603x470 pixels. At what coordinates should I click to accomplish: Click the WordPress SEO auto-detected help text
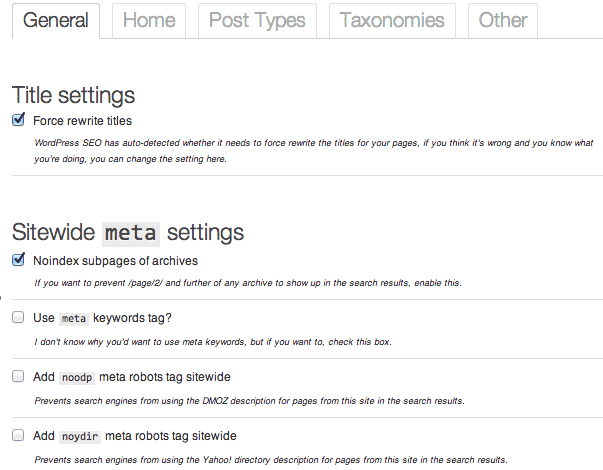tap(314, 151)
